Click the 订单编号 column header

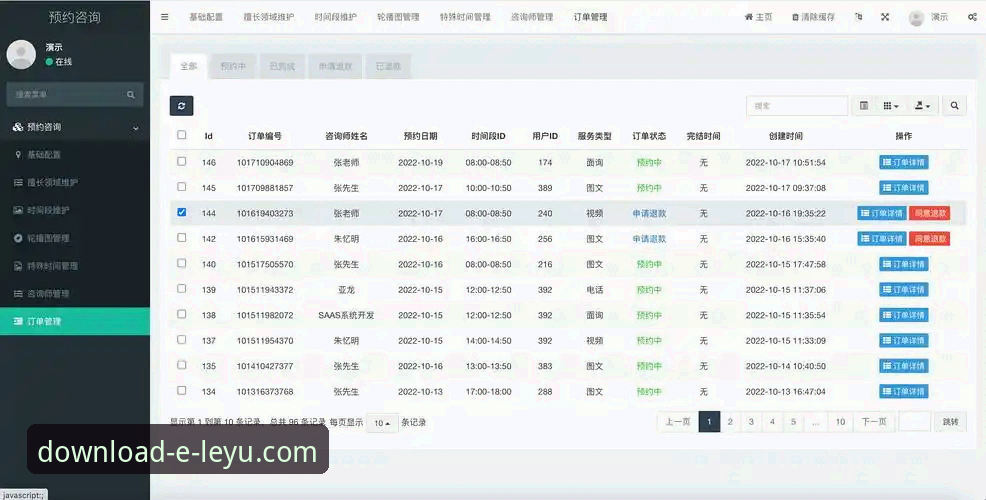[x=265, y=136]
